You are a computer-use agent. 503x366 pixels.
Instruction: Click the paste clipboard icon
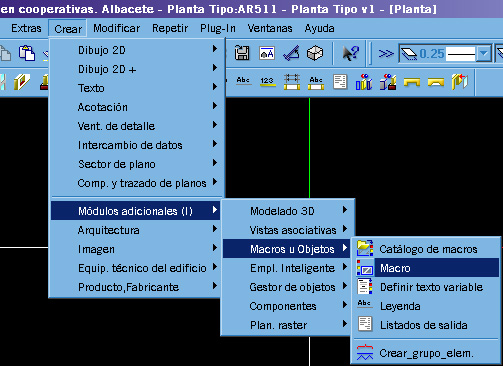coord(27,53)
